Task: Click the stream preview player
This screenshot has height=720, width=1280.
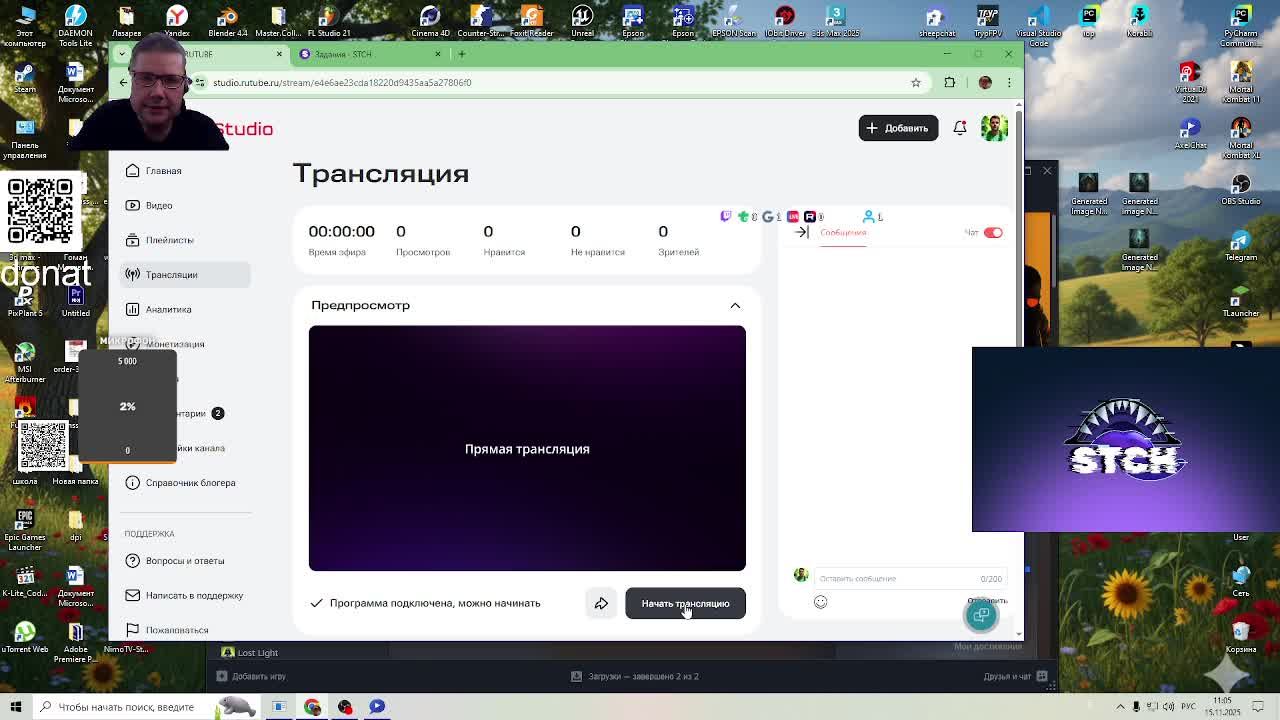Action: coord(527,448)
